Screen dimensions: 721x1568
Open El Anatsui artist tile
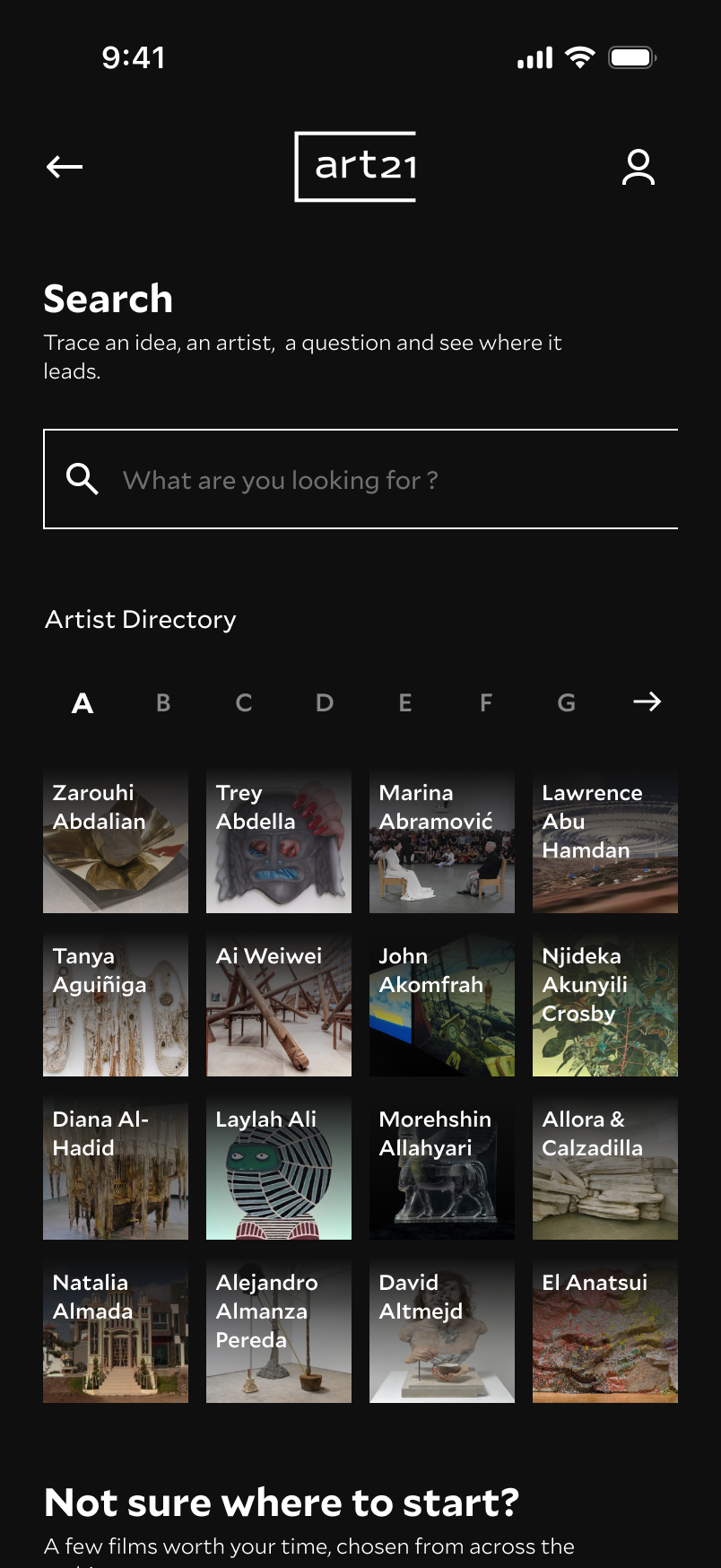(605, 1330)
